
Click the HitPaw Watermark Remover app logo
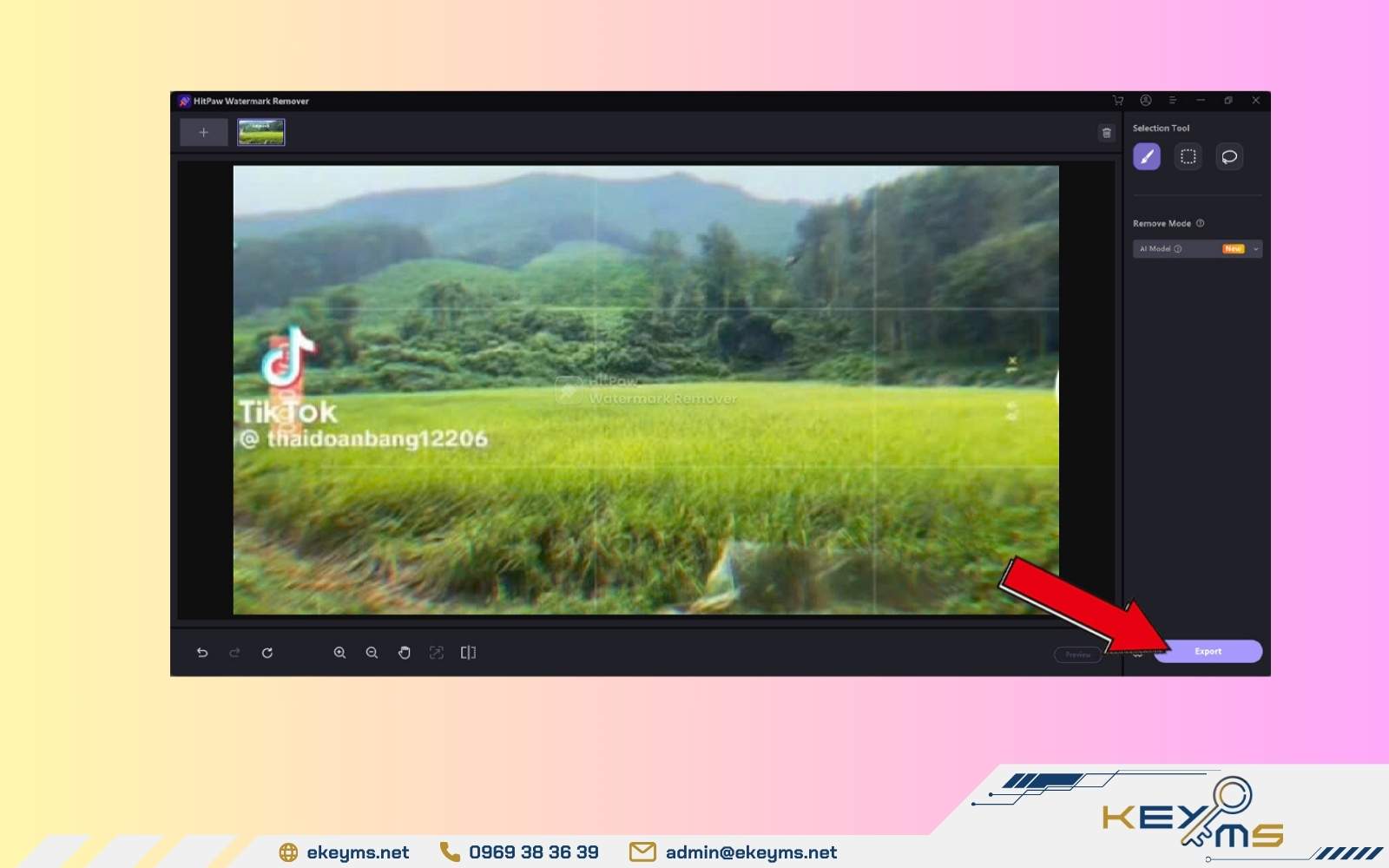pos(184,101)
